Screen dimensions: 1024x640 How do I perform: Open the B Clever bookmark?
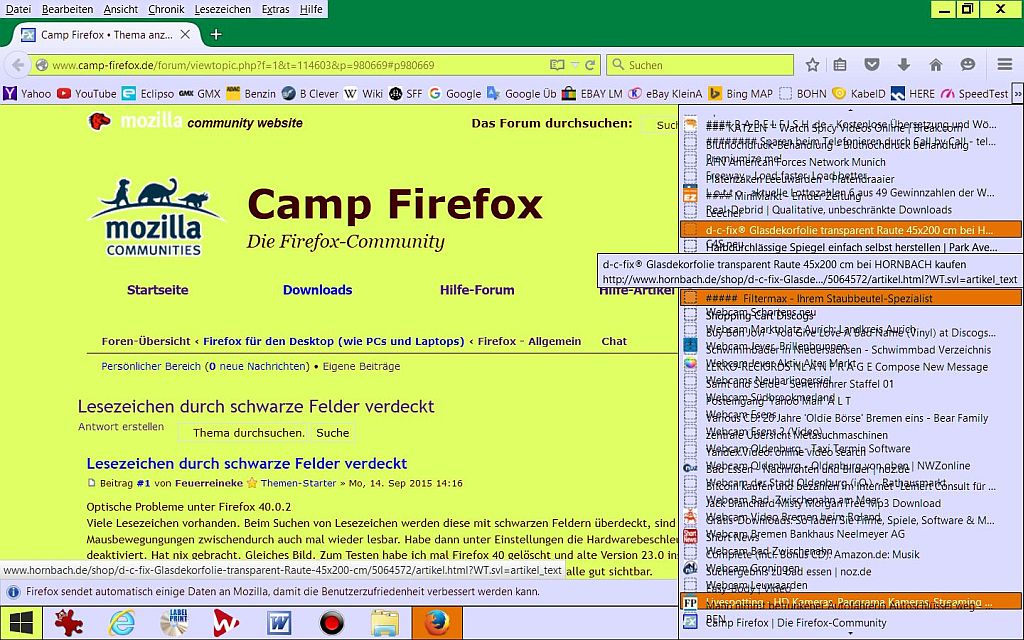[310, 93]
